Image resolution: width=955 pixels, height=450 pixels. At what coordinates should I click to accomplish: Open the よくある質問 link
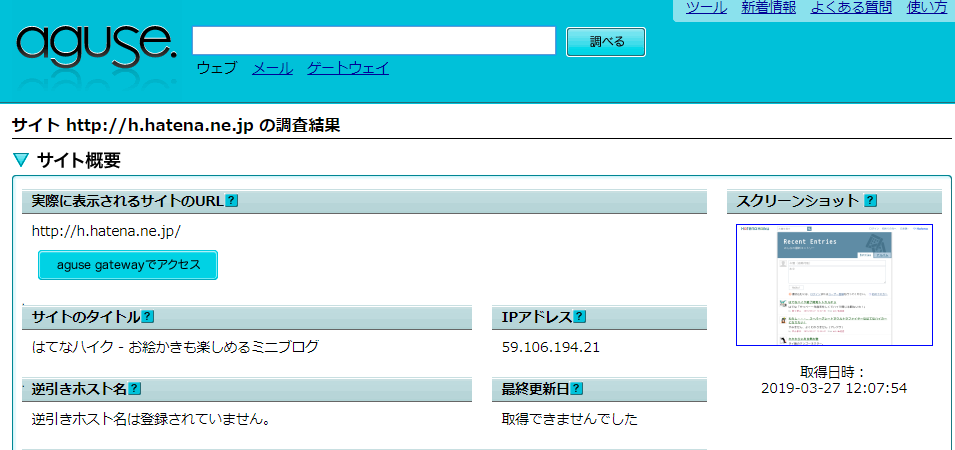pos(851,8)
